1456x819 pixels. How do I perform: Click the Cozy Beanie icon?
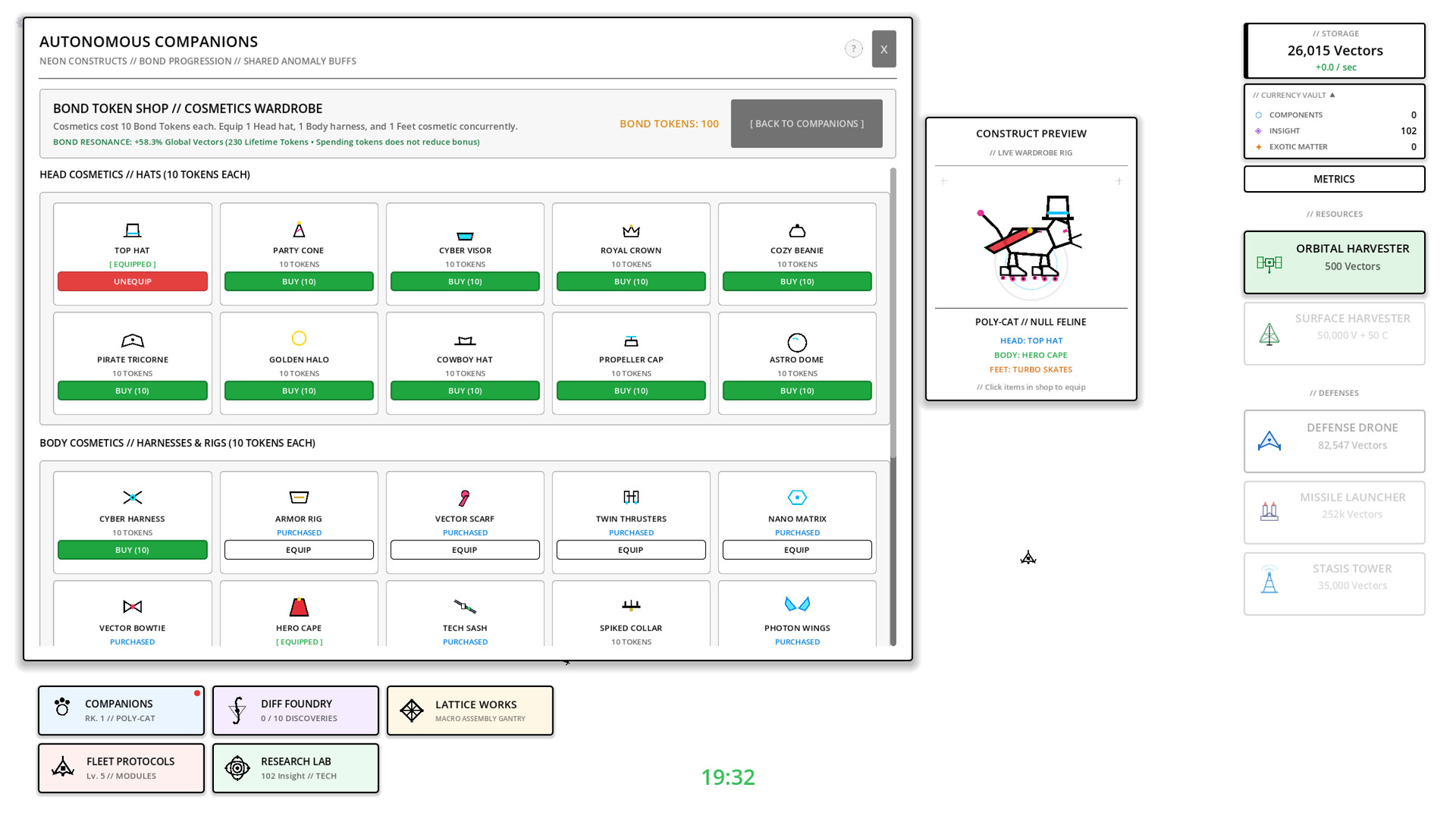(x=797, y=231)
